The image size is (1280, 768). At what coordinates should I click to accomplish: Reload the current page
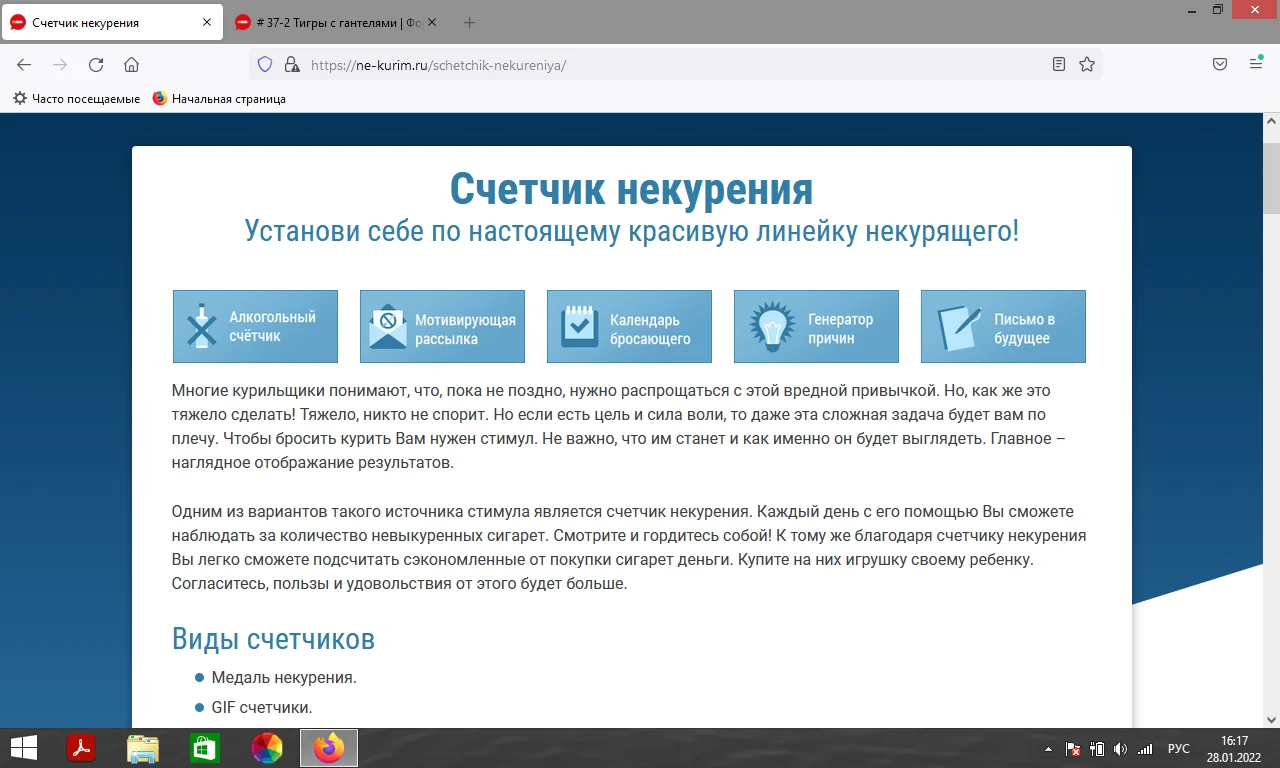pyautogui.click(x=96, y=64)
